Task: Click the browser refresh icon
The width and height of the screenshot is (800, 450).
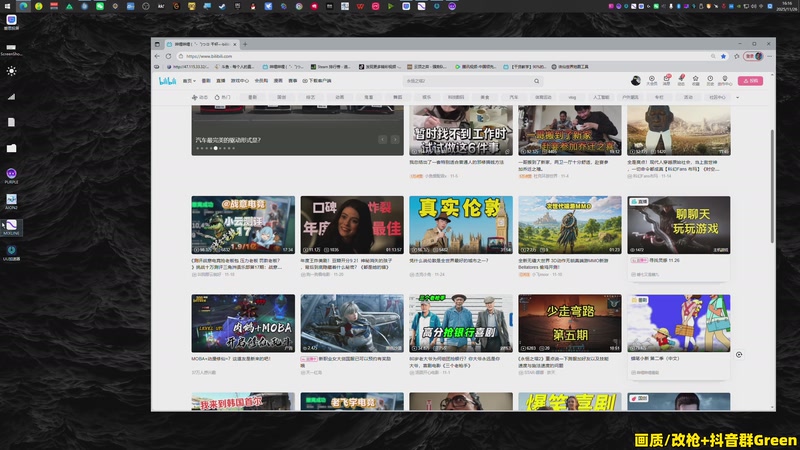Action: click(168, 56)
